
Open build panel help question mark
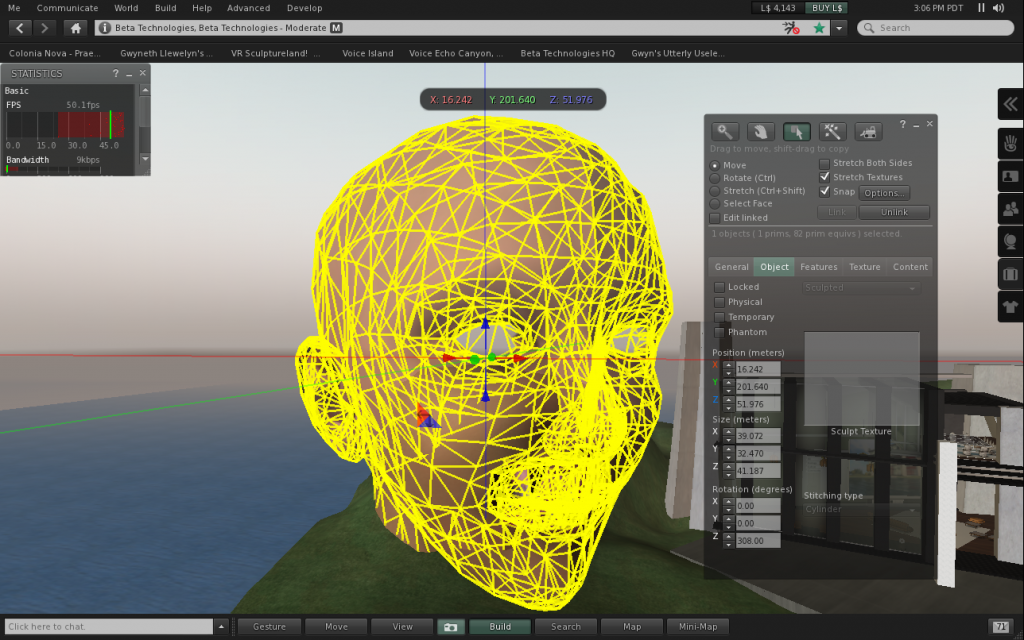903,124
